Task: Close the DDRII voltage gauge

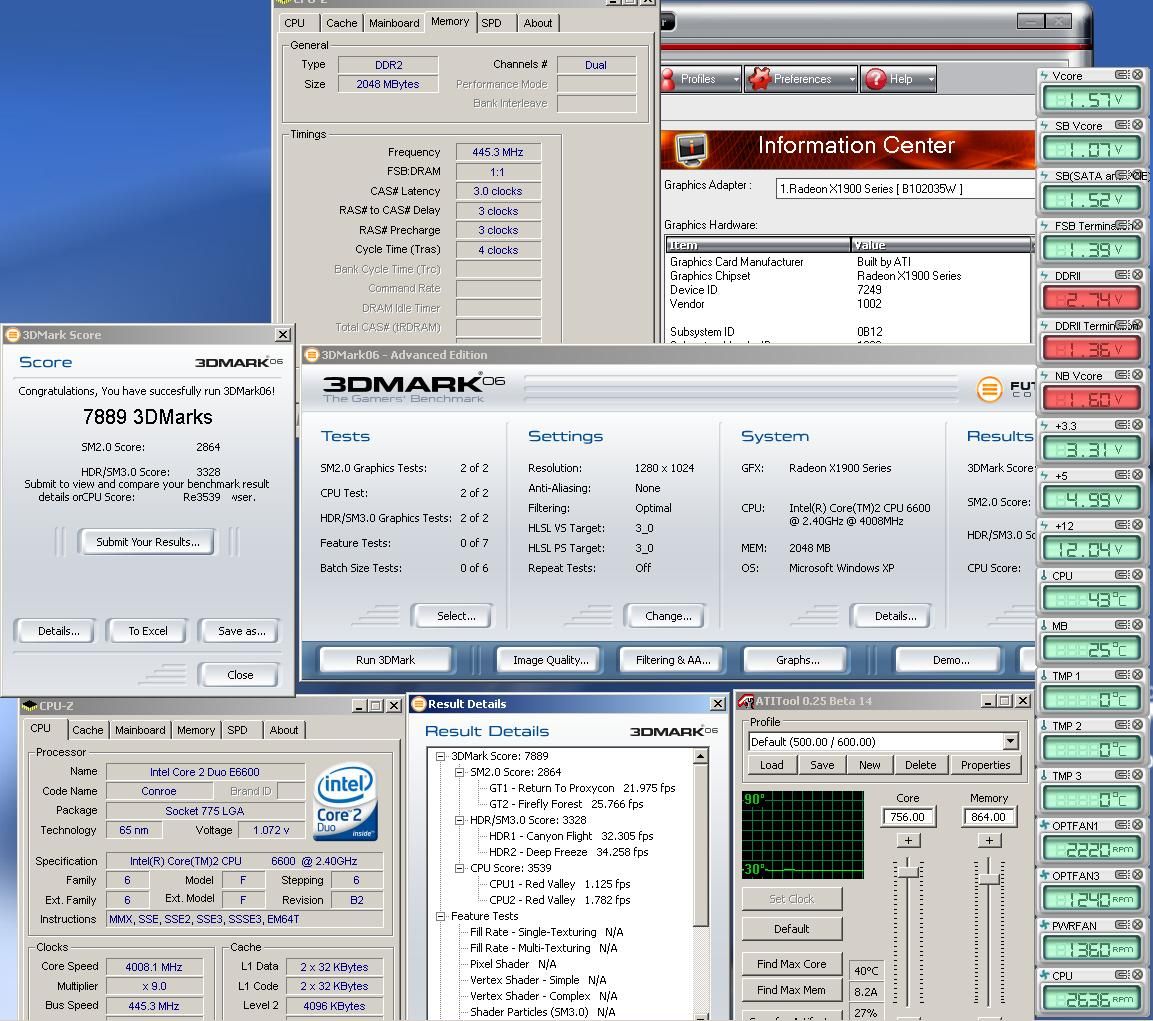Action: pos(1138,275)
